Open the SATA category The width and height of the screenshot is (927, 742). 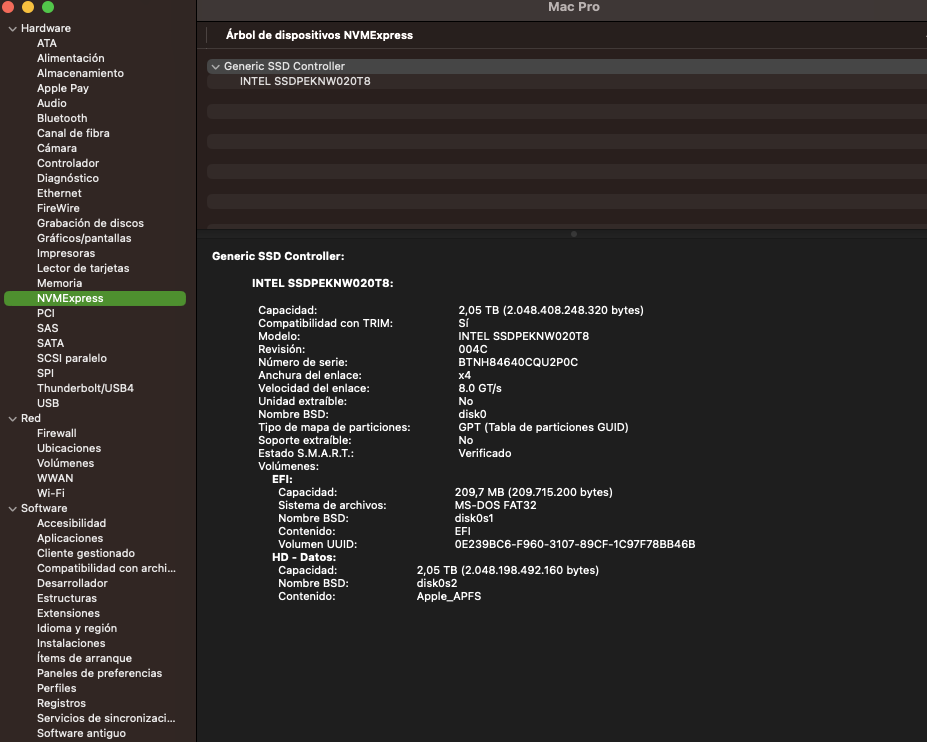pyautogui.click(x=50, y=343)
